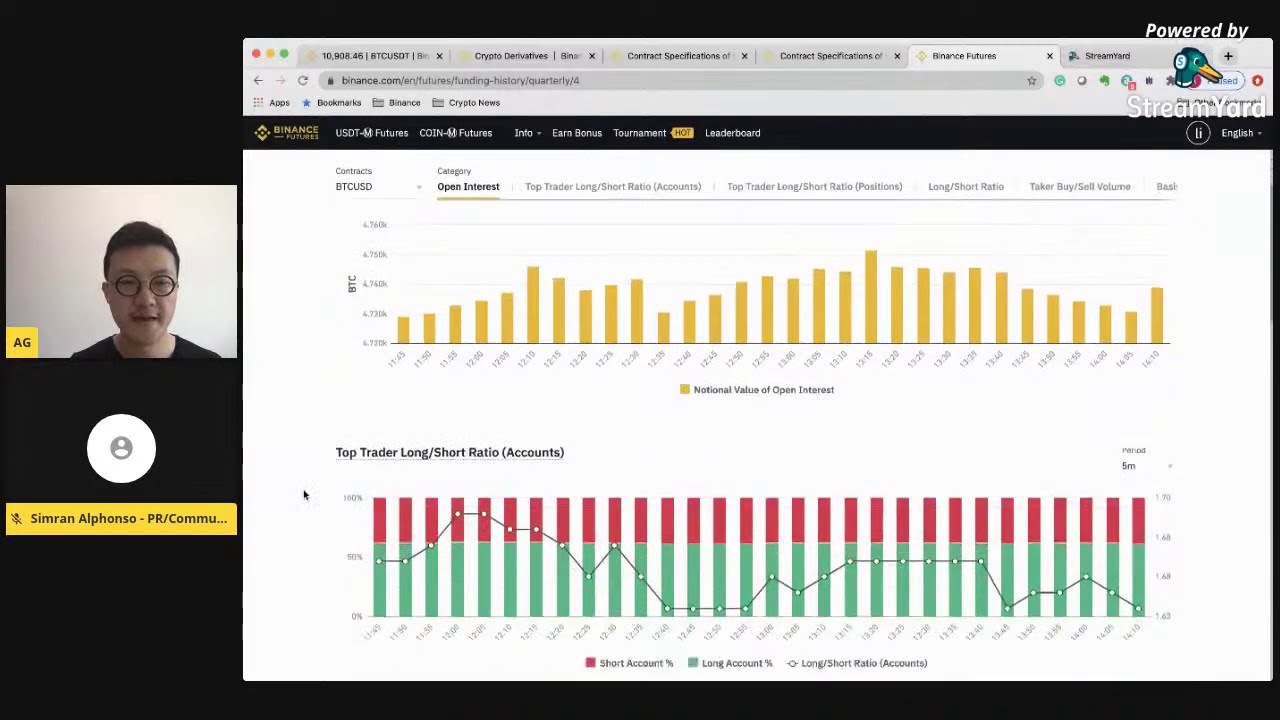
Task: Toggle Long/Short Ratio (Accounts) legend line
Action: pos(857,663)
